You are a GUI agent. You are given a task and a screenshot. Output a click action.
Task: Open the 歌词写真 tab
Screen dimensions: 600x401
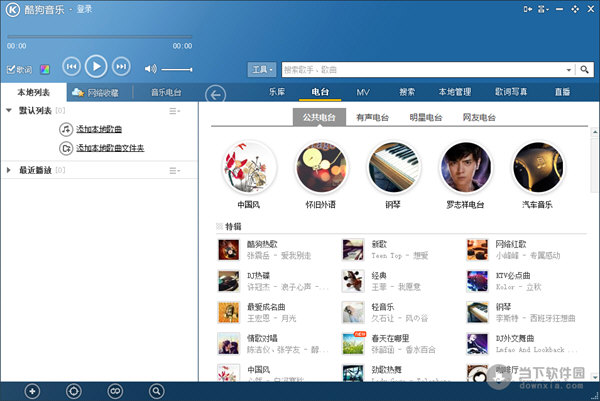click(511, 92)
